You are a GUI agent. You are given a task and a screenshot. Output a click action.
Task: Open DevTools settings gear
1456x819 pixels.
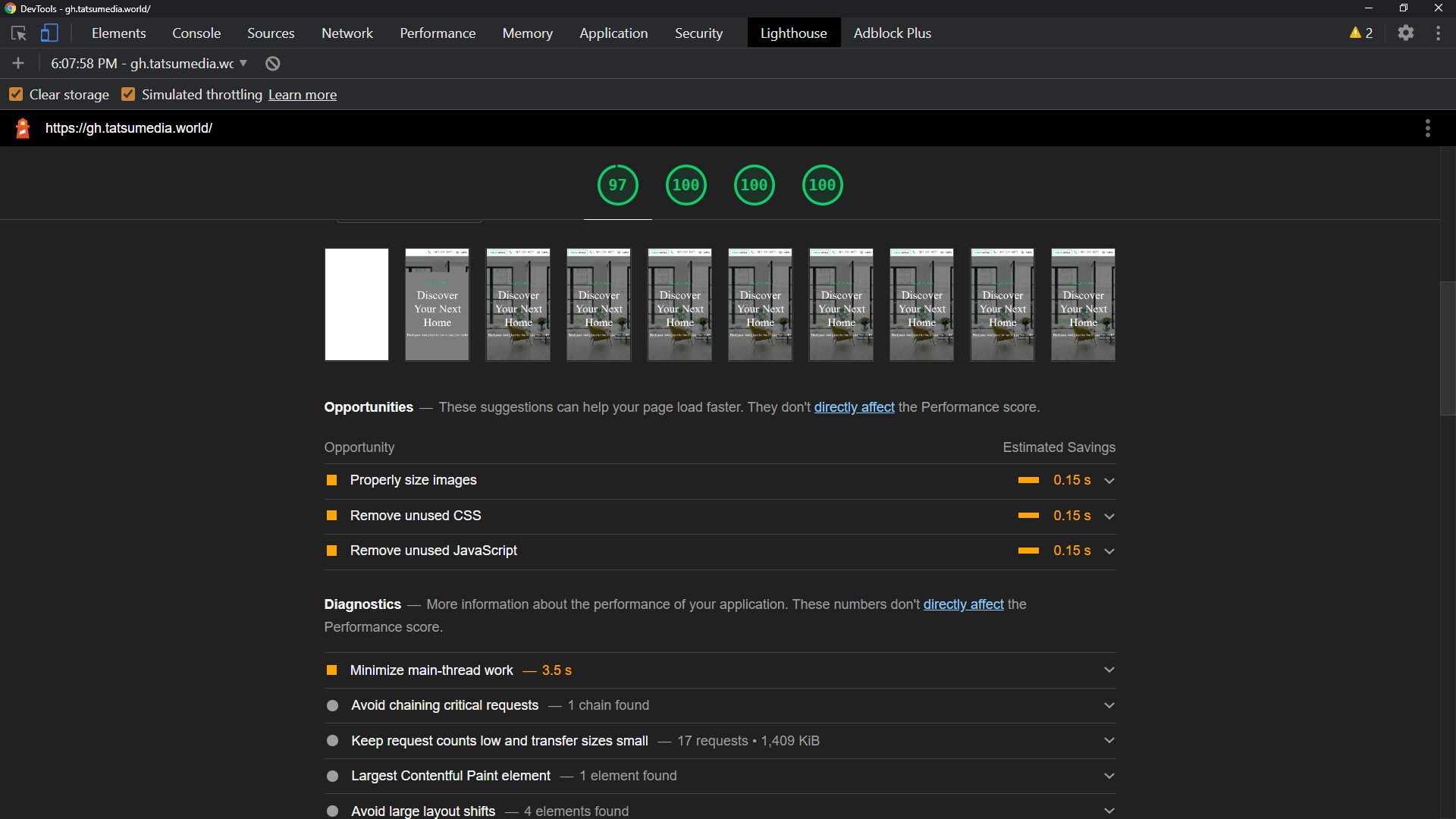(x=1405, y=33)
